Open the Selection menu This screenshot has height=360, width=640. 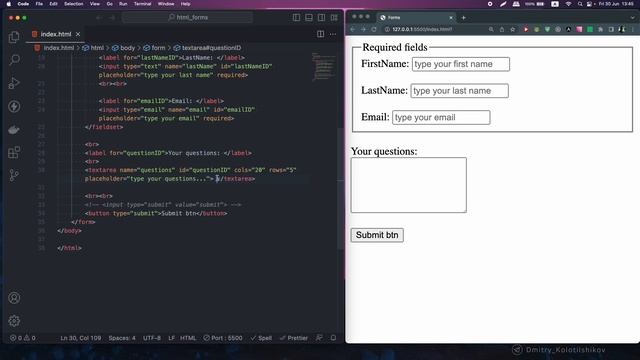pyautogui.click(x=73, y=4)
